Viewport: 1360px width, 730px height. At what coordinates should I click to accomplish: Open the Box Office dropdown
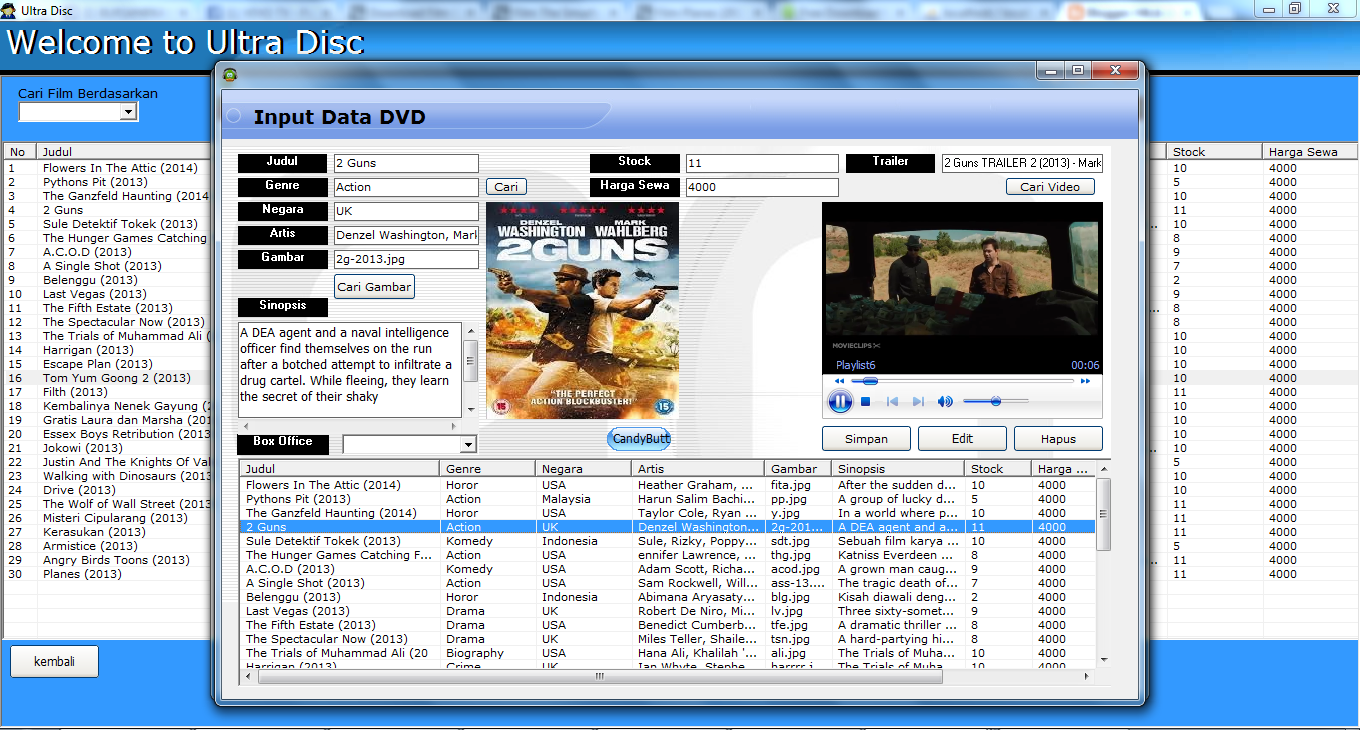[x=466, y=443]
